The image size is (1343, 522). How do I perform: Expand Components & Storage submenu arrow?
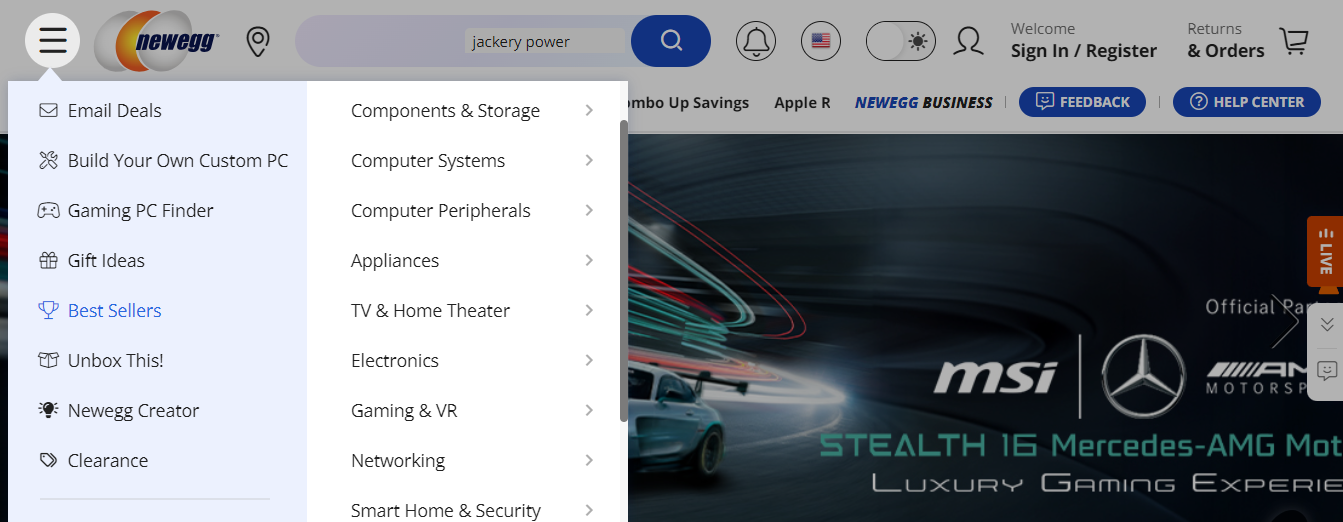coord(589,110)
